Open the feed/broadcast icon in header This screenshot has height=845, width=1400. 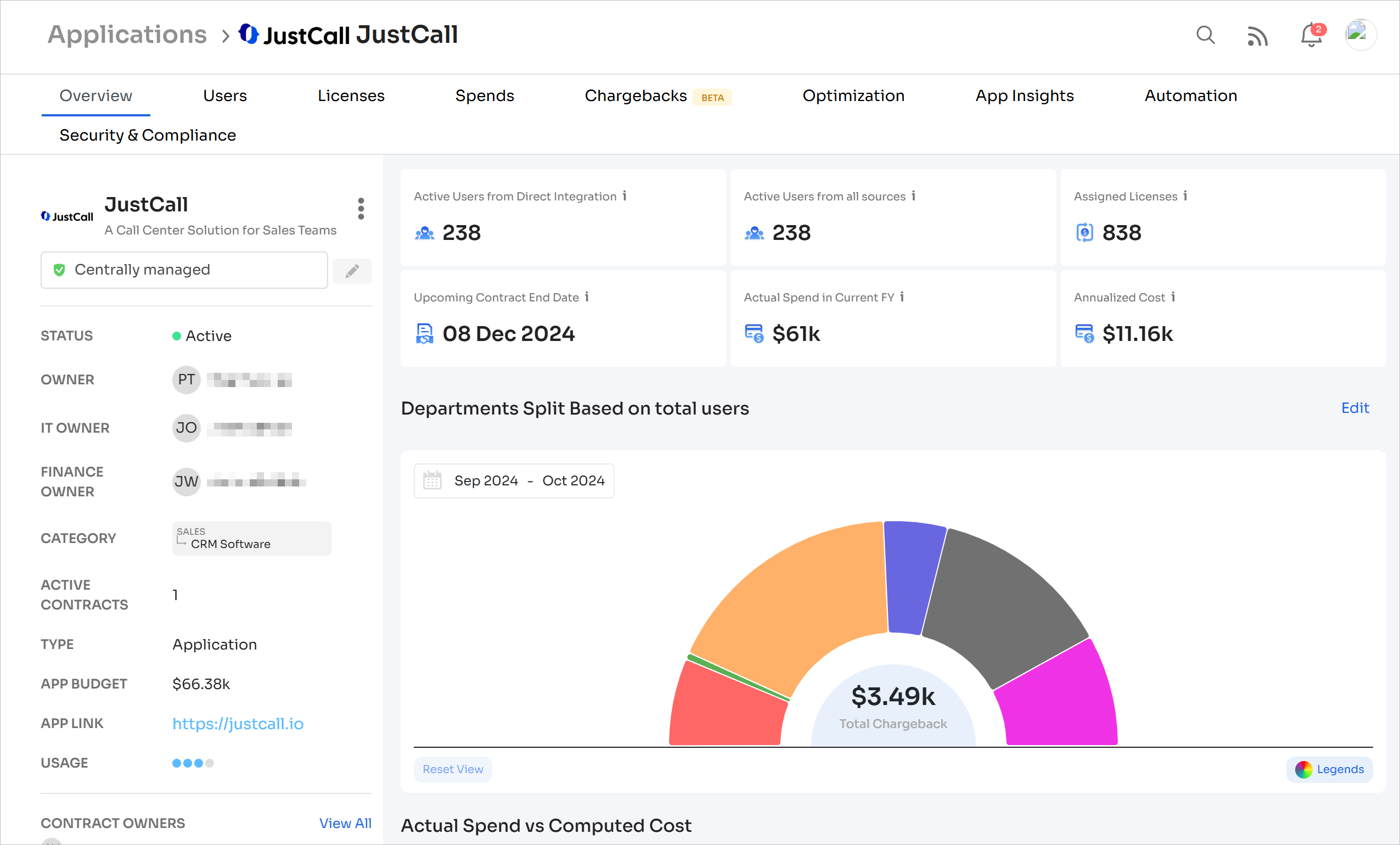pos(1257,36)
